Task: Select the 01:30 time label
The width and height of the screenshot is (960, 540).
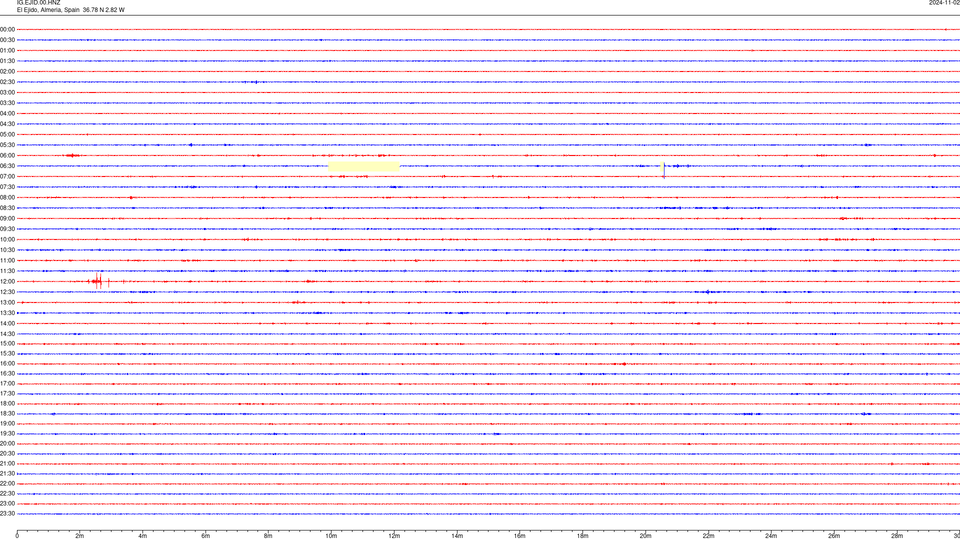Action: (x=7, y=61)
